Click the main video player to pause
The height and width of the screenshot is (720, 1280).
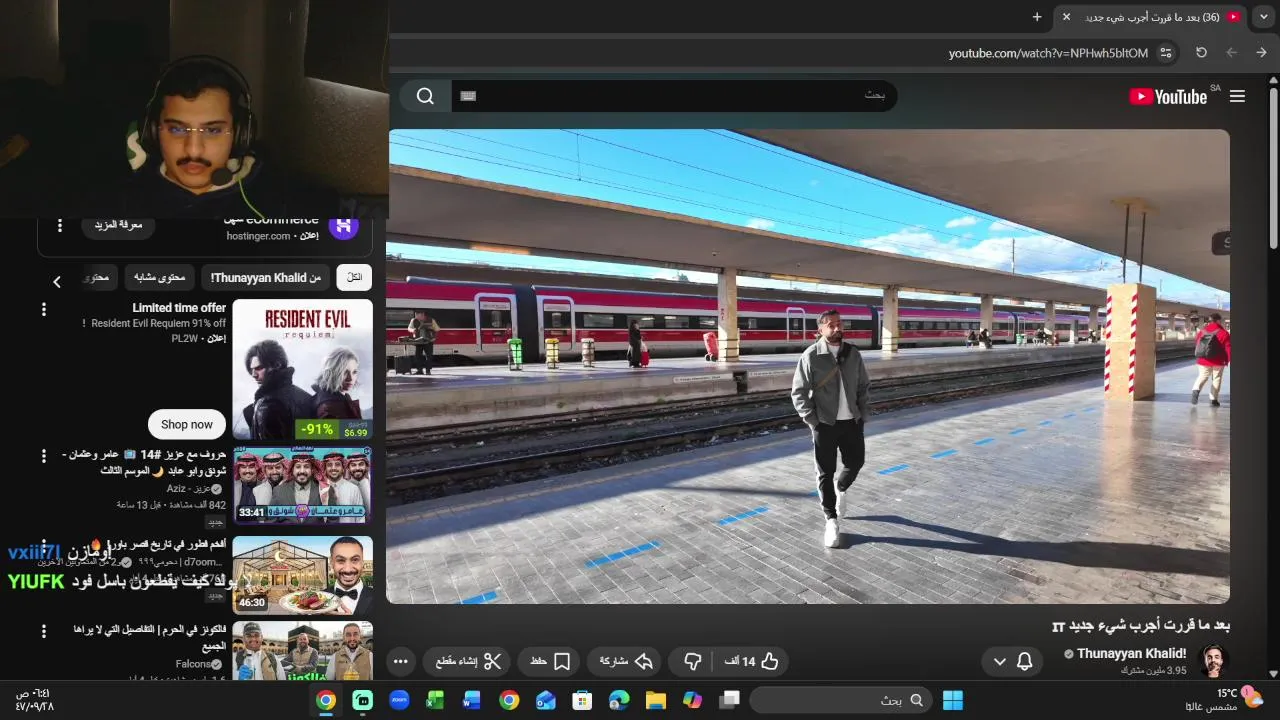[808, 366]
